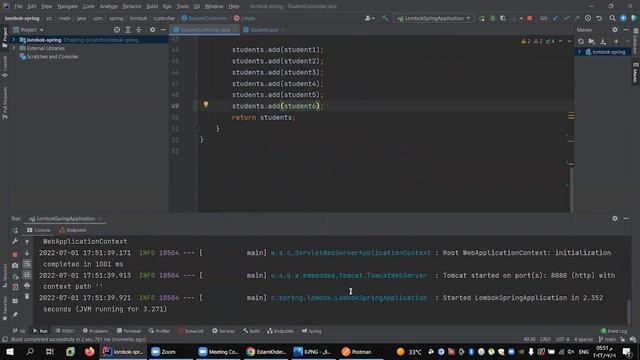The width and height of the screenshot is (640, 360).
Task: Toggle soft-wrap in console
Action: (27, 264)
